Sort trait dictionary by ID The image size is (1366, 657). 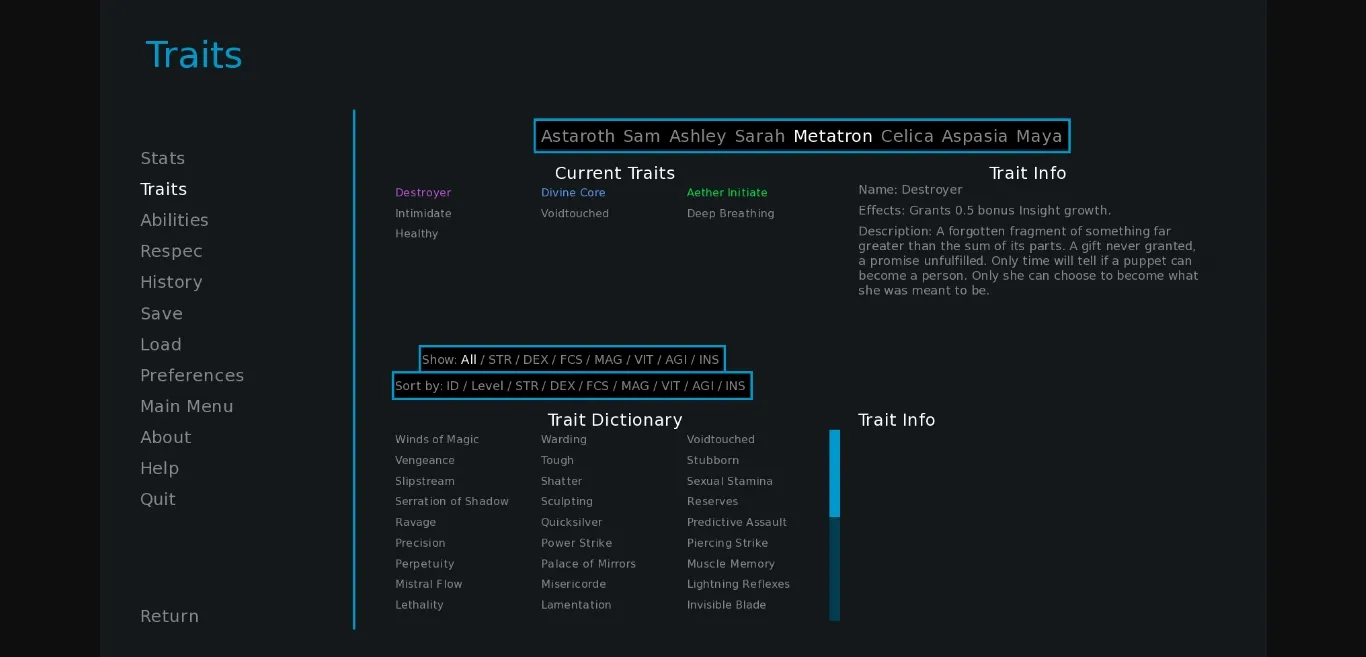point(452,386)
